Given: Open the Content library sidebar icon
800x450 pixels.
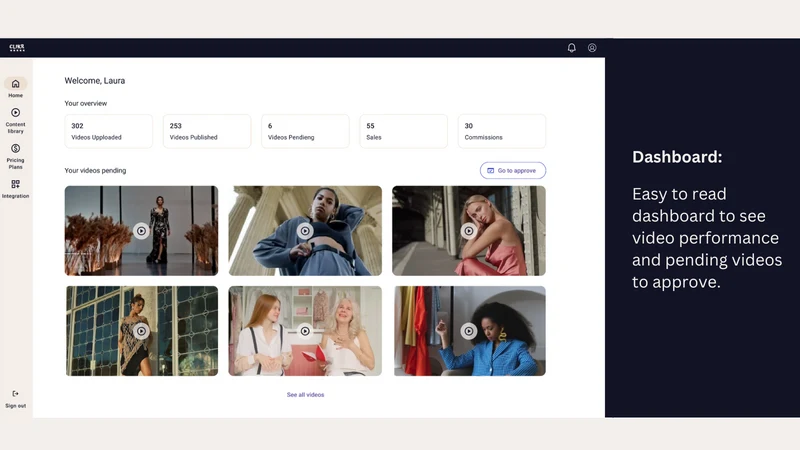Looking at the screenshot, I should pos(15,112).
